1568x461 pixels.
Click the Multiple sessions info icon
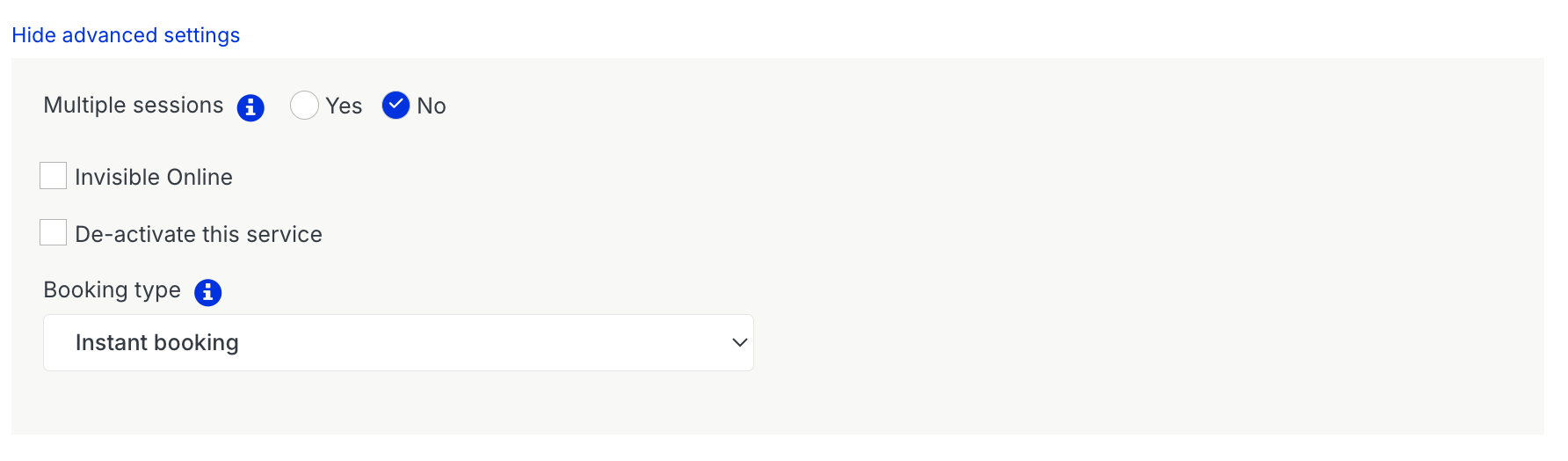[x=250, y=107]
